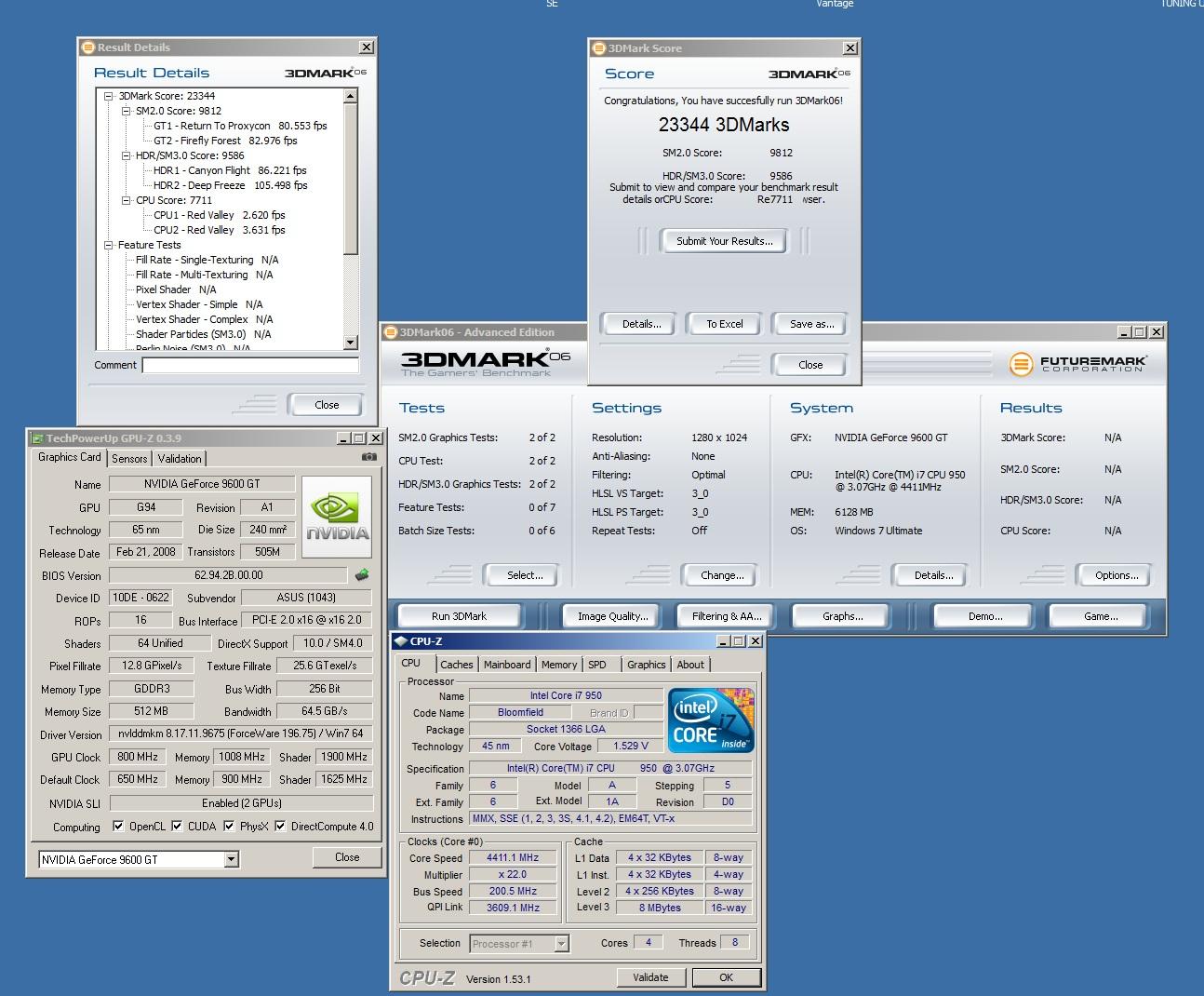Screen dimensions: 1204x996
Task: Click the Run 3DMark button
Action: [460, 616]
